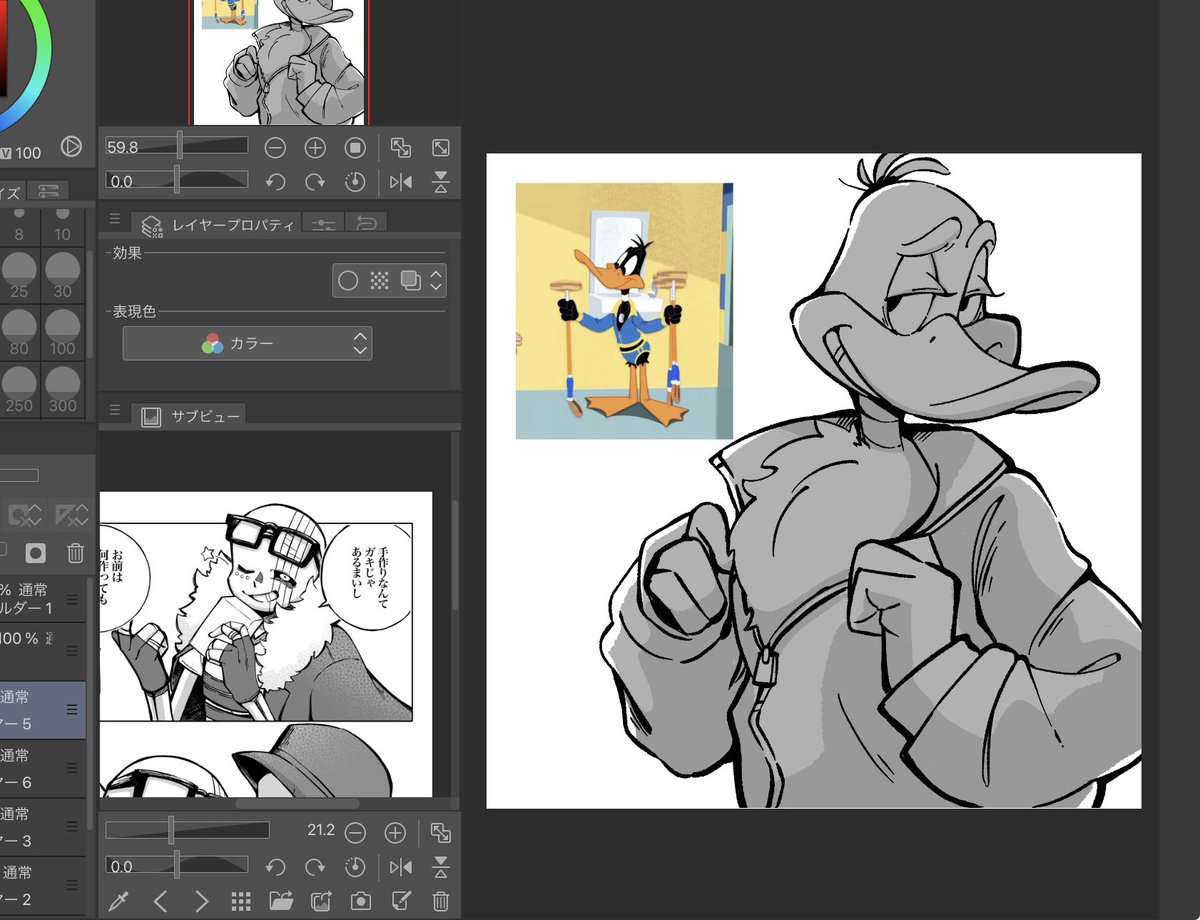Toggle horizontal flip in Navigator
This screenshot has width=1200, height=920.
pyautogui.click(x=400, y=182)
